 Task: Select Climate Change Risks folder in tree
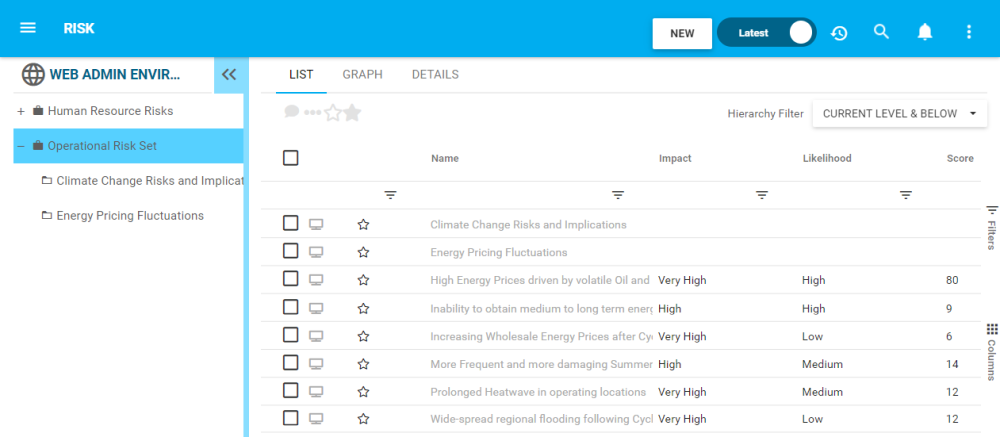tap(142, 181)
